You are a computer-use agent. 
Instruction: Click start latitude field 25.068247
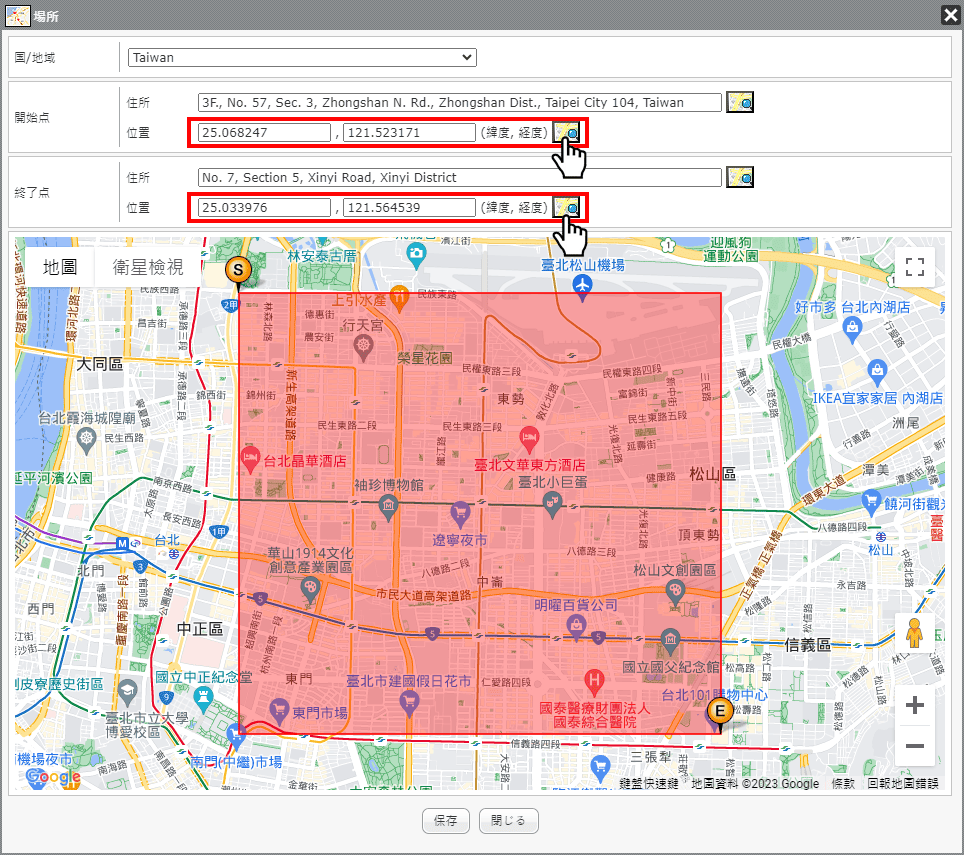[264, 132]
